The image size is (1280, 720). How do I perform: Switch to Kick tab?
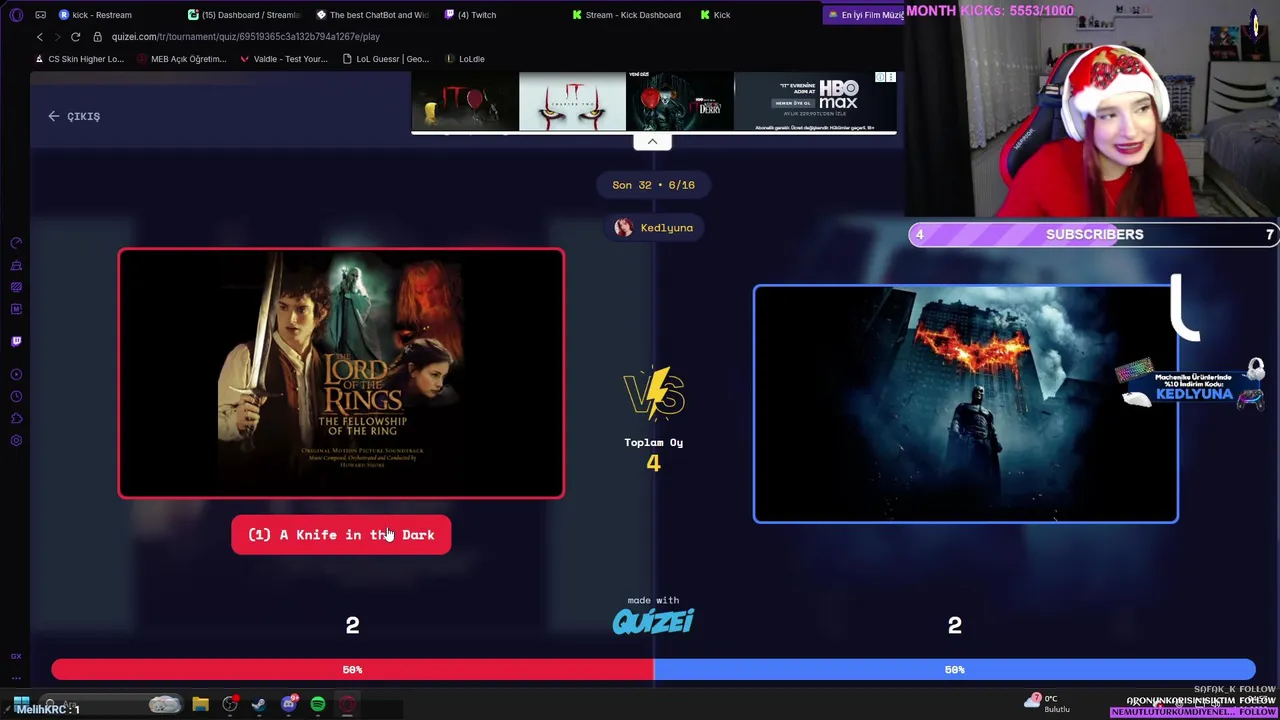(x=715, y=15)
